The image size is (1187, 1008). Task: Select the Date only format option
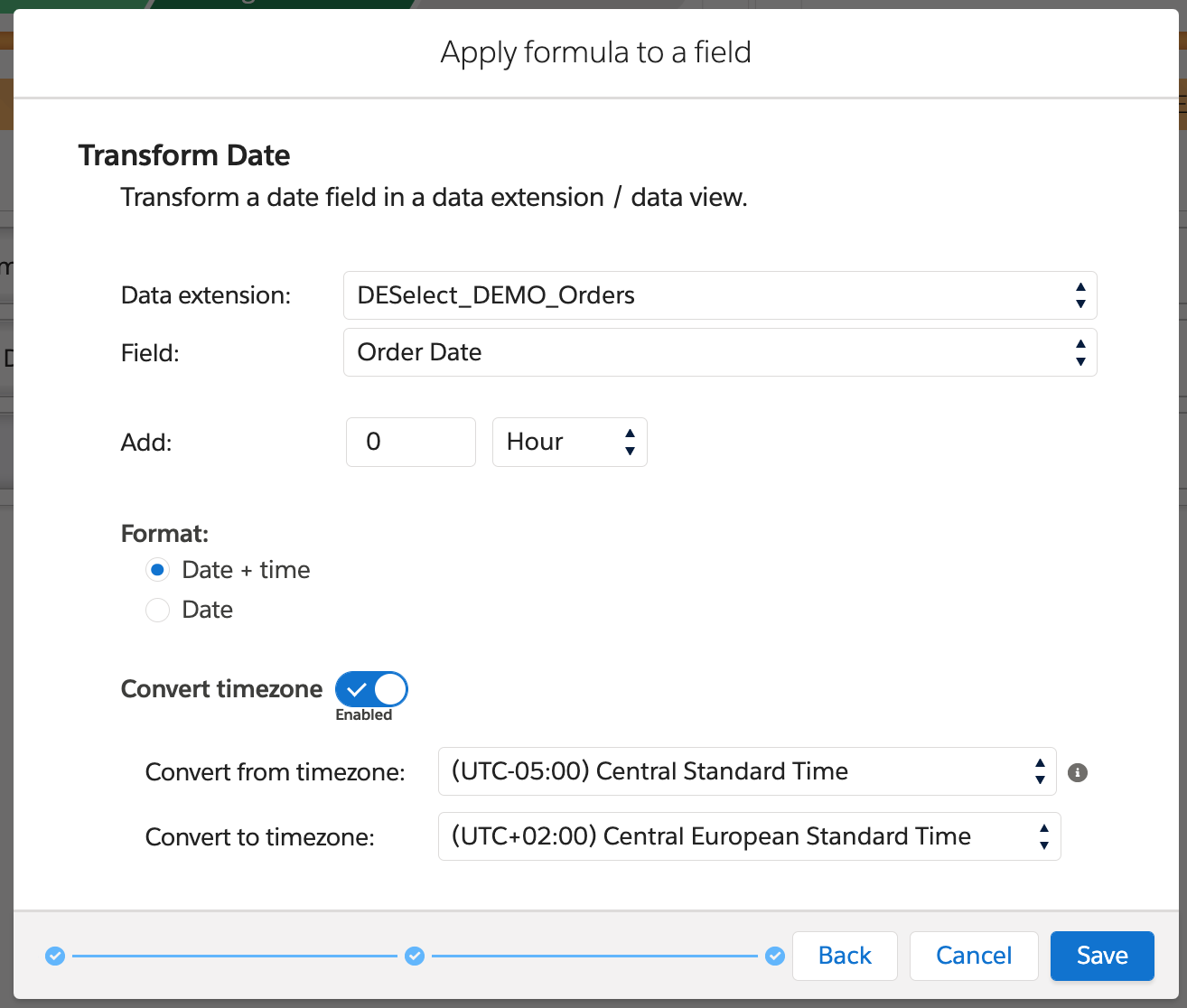pos(157,610)
